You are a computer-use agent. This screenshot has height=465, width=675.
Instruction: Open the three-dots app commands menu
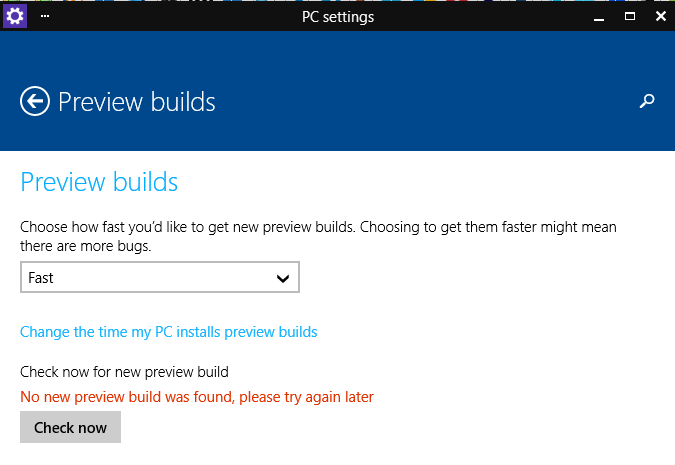(x=45, y=17)
